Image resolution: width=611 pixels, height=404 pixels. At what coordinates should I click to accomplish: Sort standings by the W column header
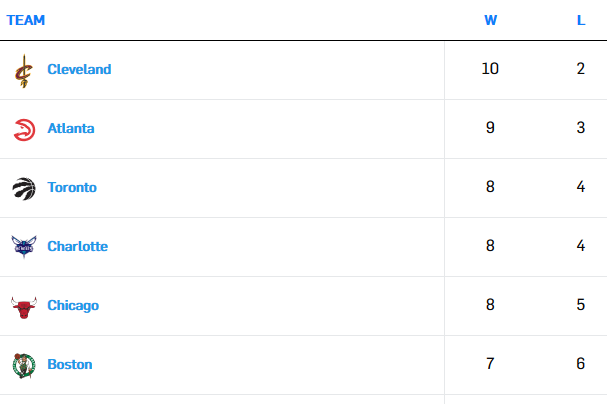[x=491, y=20]
